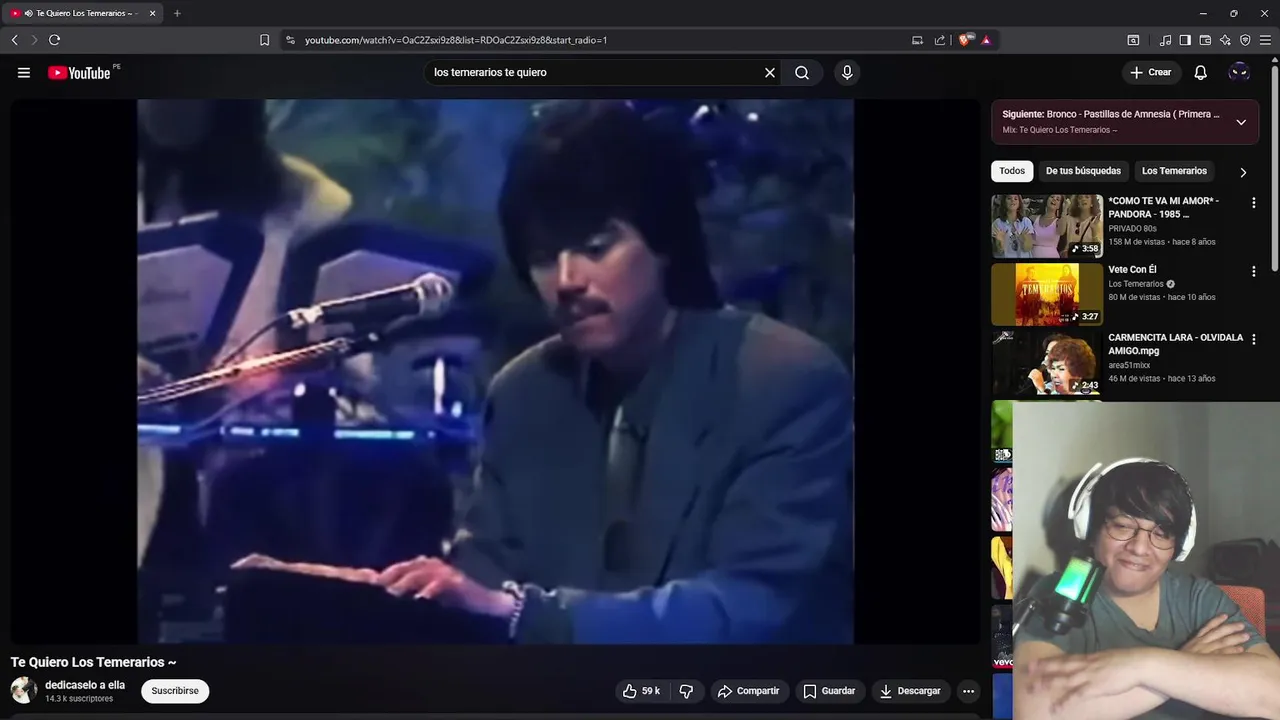This screenshot has width=1280, height=720.
Task: Open a new browser tab
Action: (177, 13)
